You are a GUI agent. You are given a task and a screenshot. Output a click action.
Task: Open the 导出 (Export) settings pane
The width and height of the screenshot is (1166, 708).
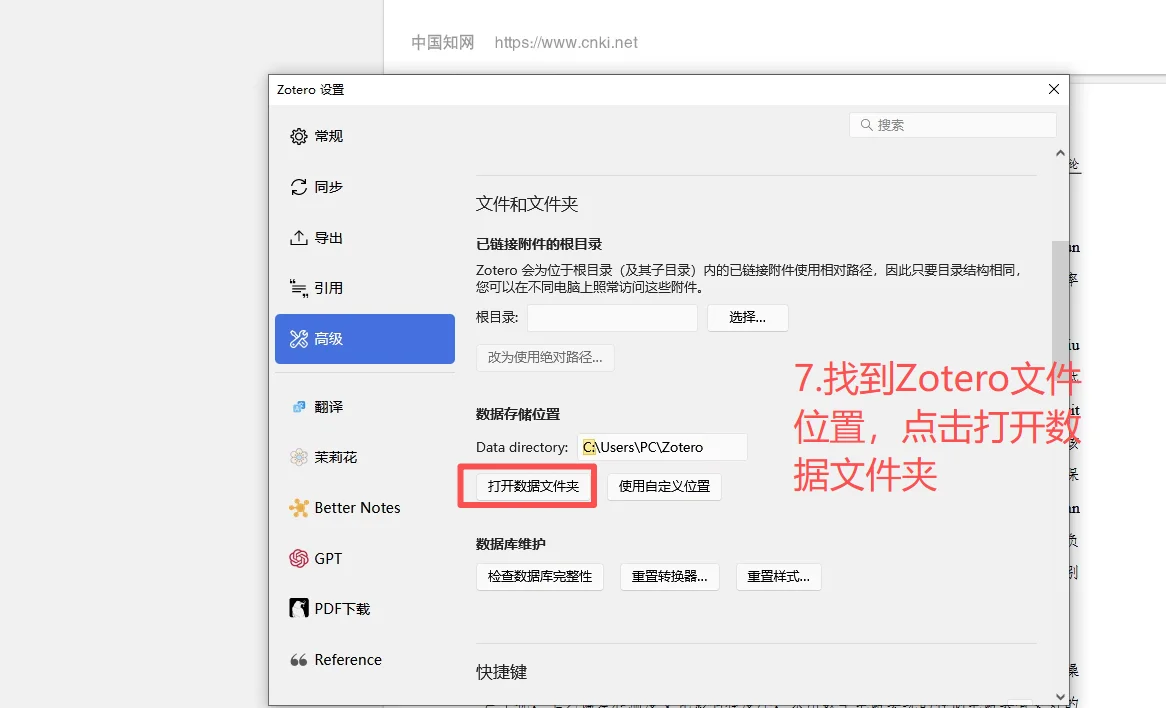pos(330,237)
